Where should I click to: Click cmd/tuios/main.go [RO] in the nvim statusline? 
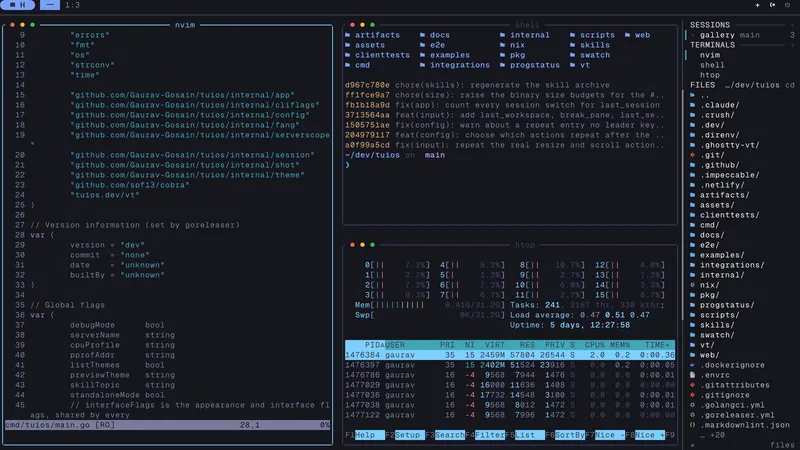60,425
